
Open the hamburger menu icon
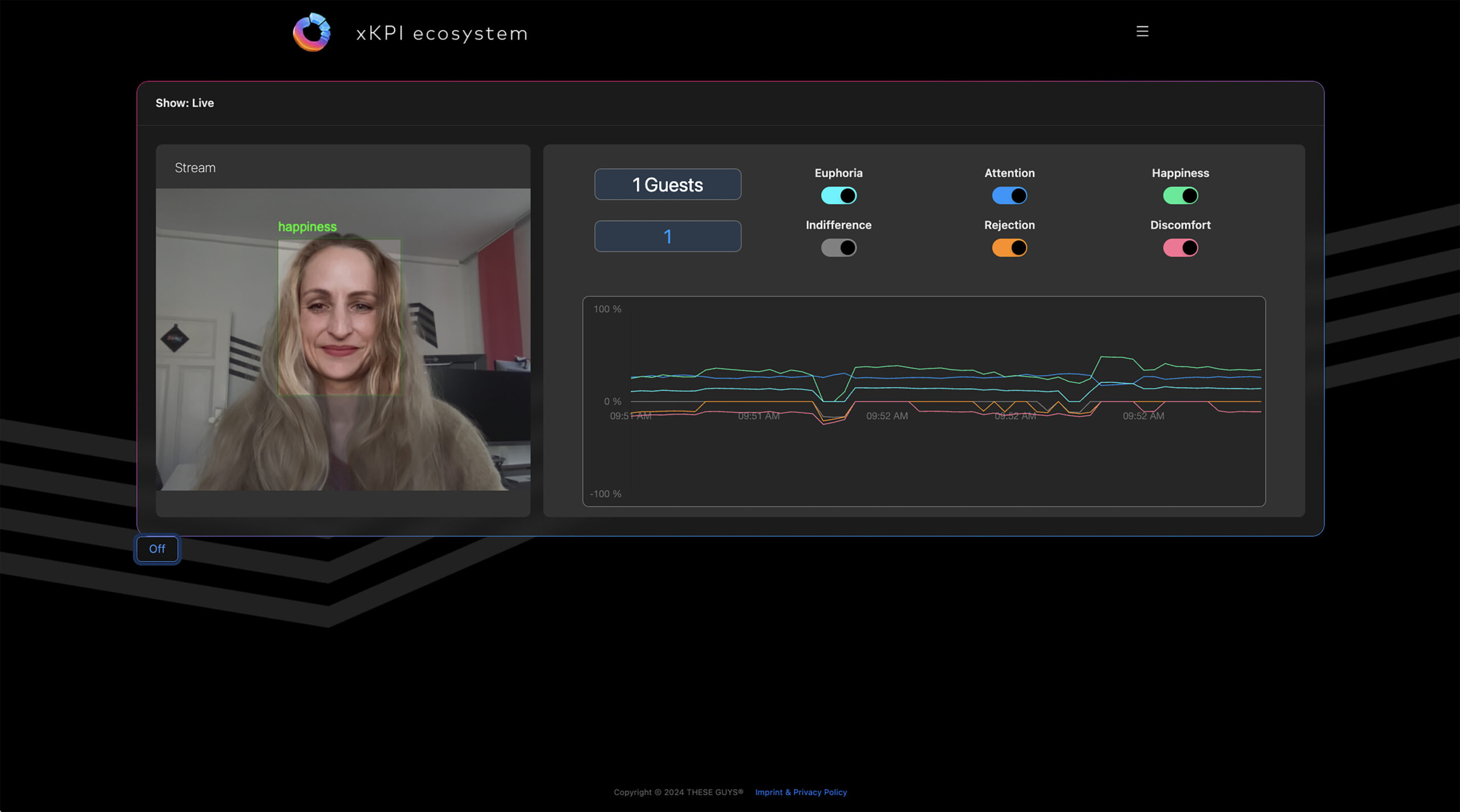click(x=1142, y=31)
